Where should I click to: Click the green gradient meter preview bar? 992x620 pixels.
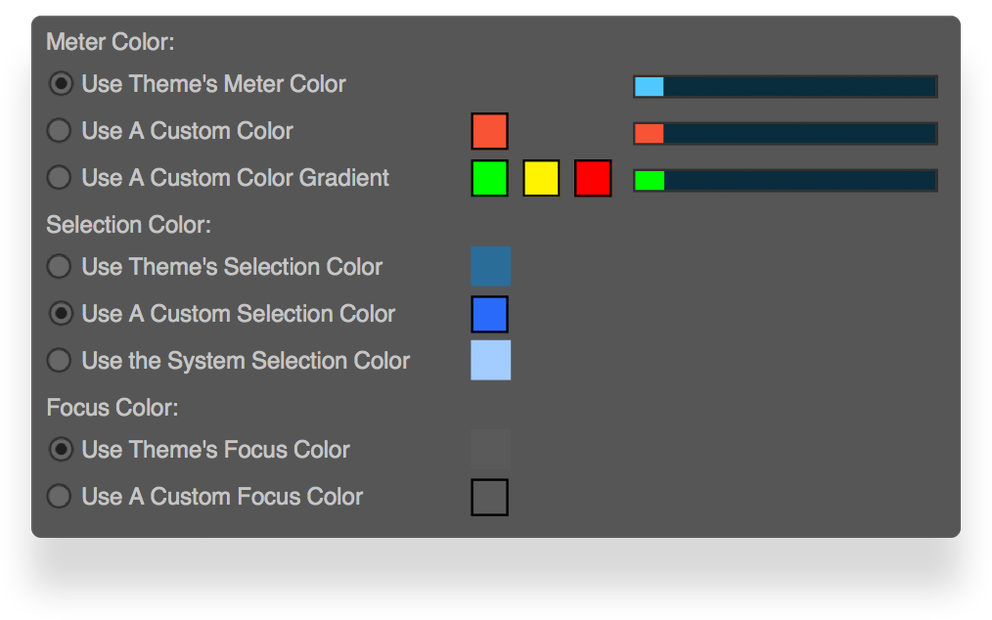coord(785,181)
